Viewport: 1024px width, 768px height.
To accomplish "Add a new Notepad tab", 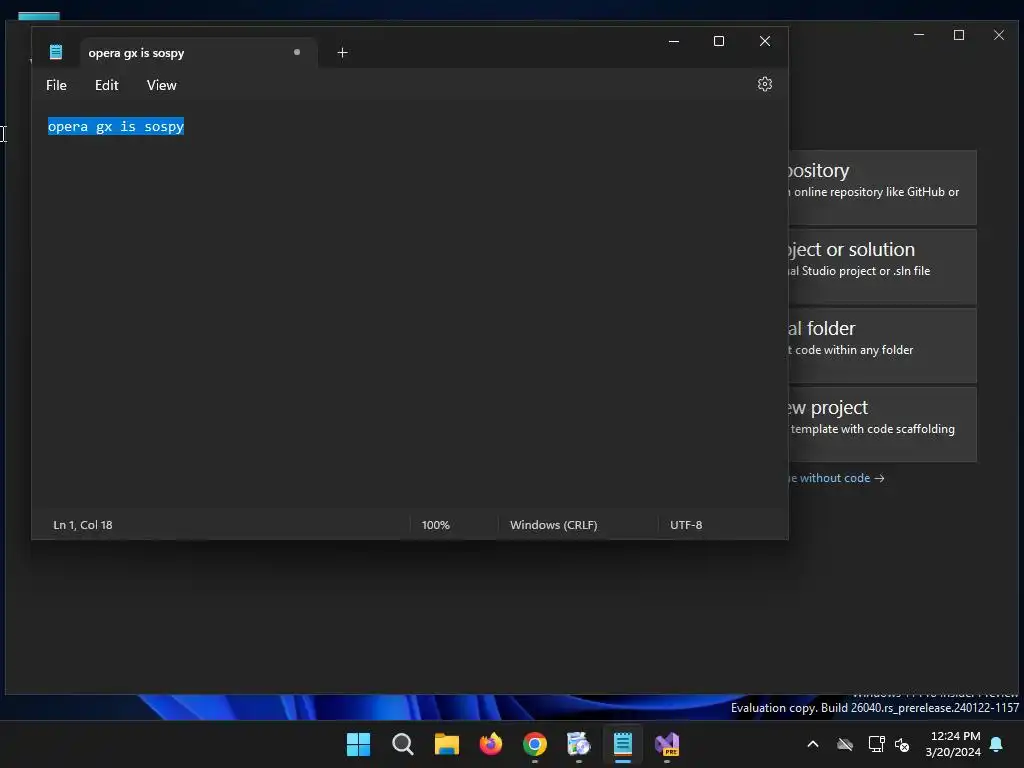I will point(342,53).
